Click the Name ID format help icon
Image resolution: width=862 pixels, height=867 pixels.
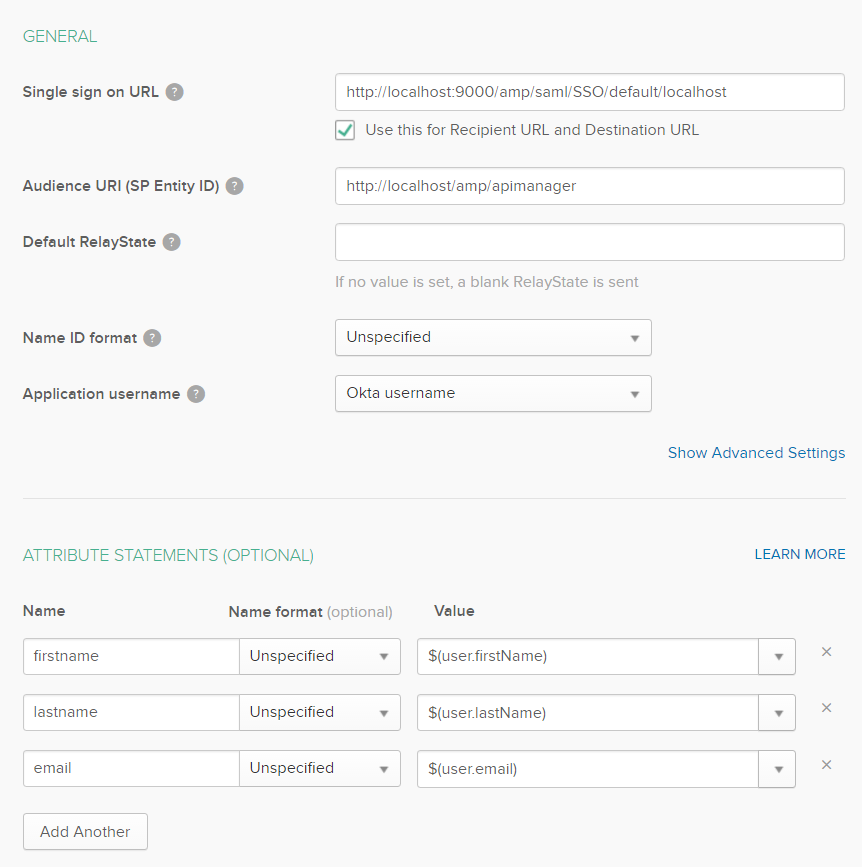click(x=151, y=337)
